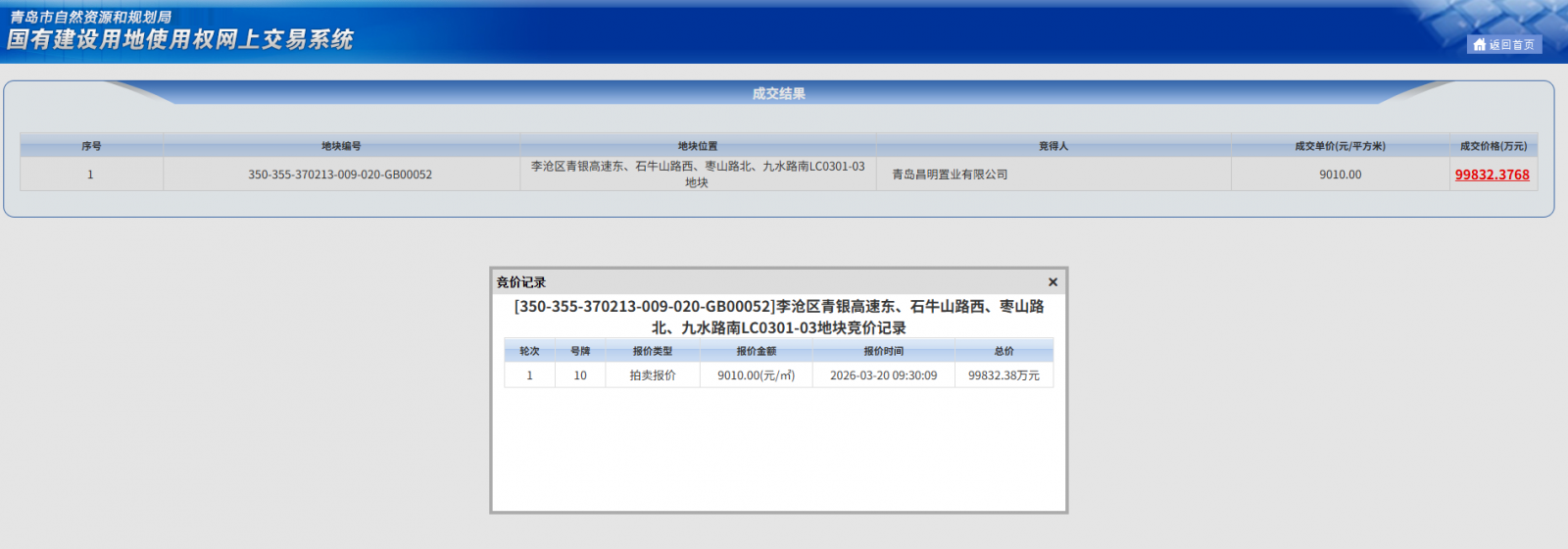Viewport: 1568px width, 549px height.
Task: Click the home icon in top-right corner
Action: point(1479,45)
